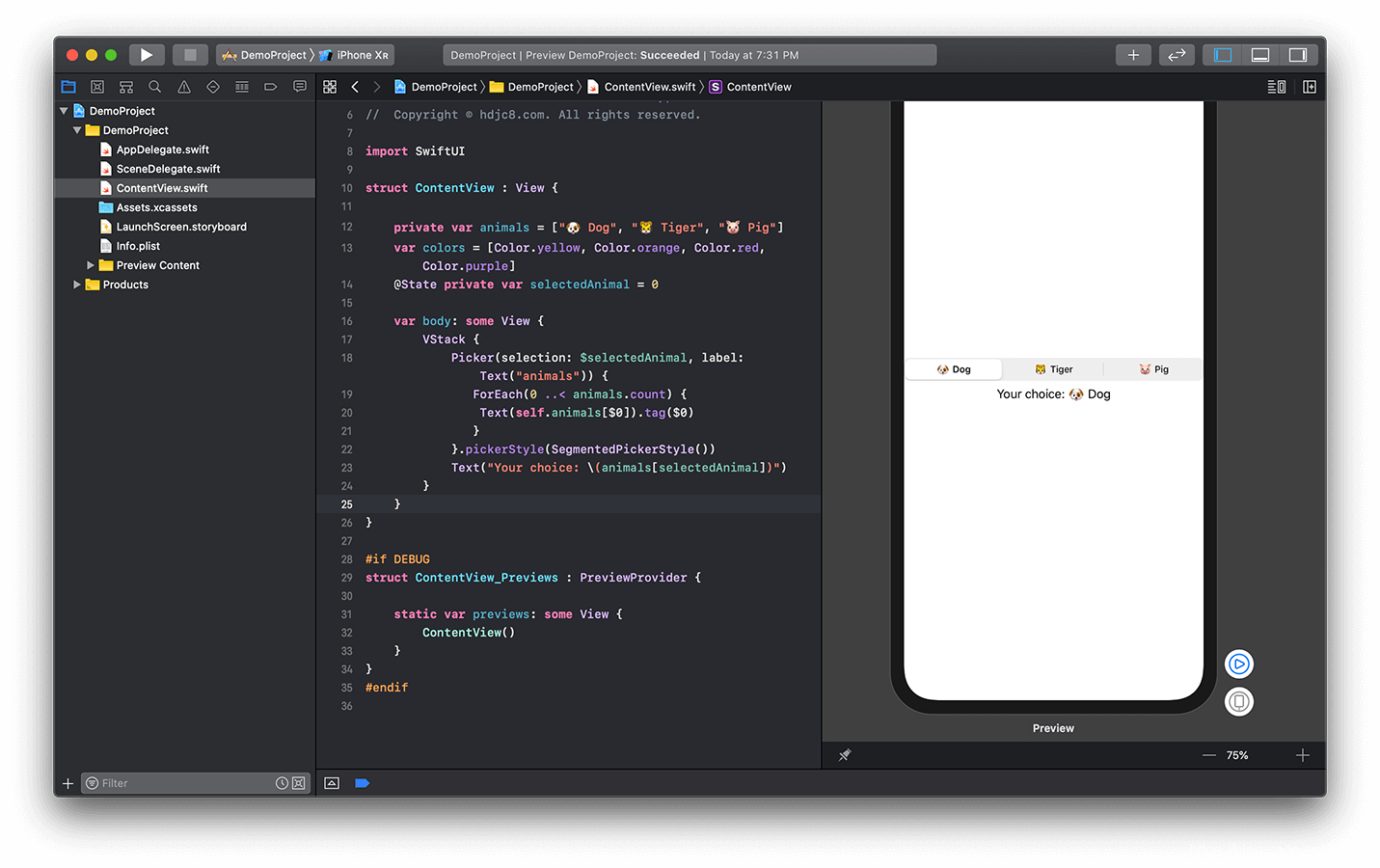Choose the iPhone XR run destination
Screen dimensions: 1380x868
click(355, 55)
